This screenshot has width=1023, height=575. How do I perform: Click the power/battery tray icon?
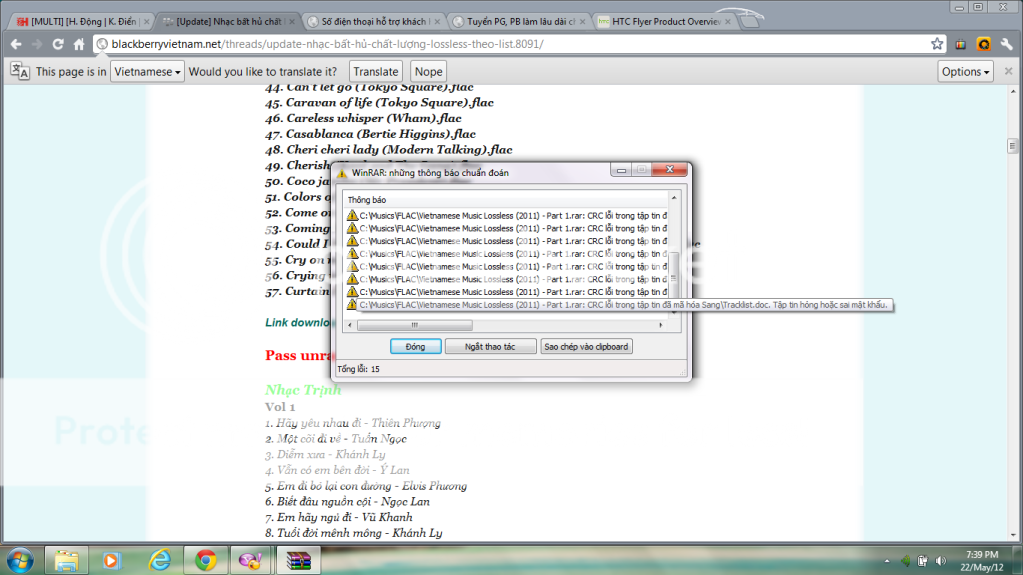(x=923, y=561)
